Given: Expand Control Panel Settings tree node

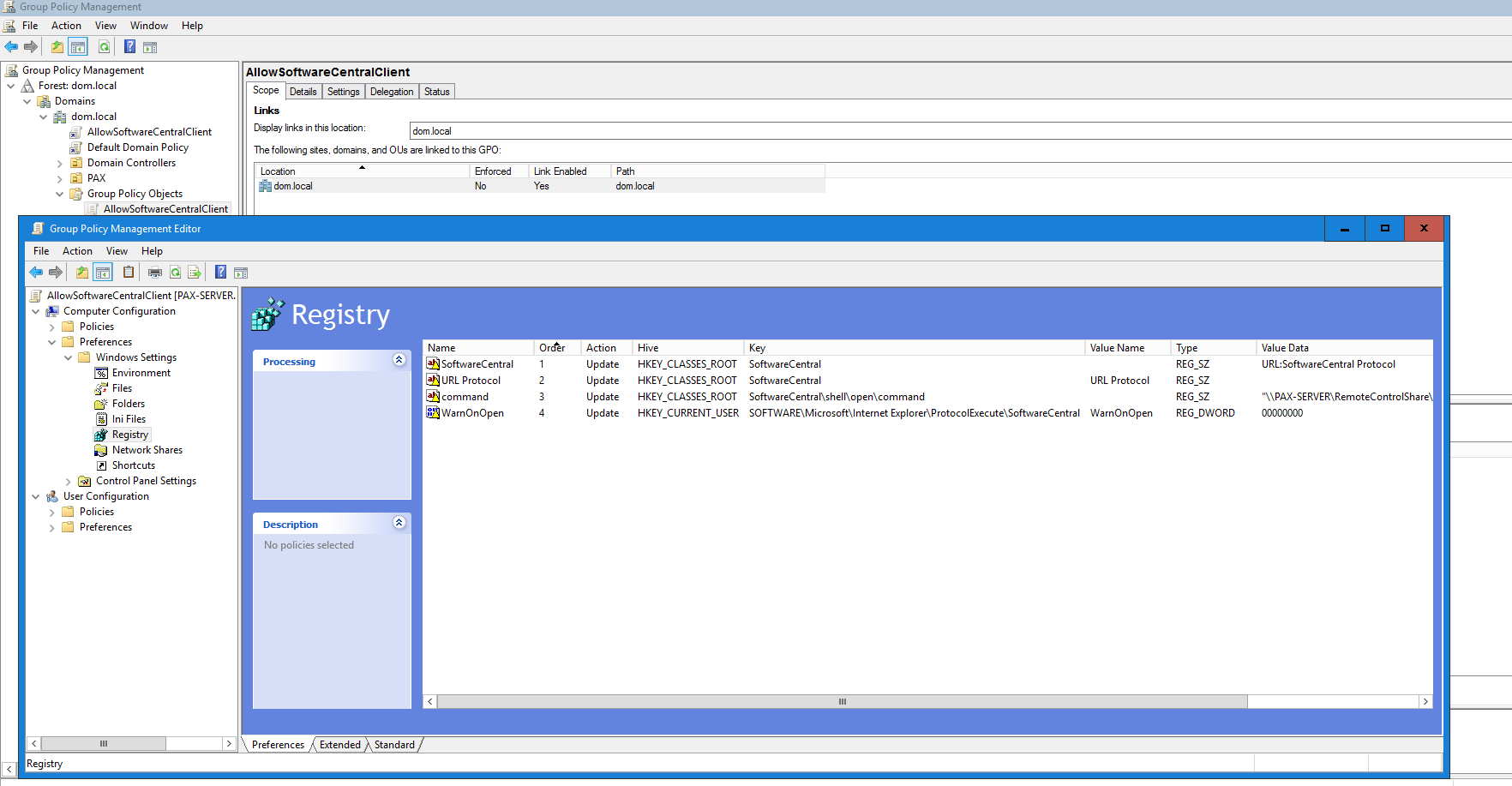Looking at the screenshot, I should (x=69, y=482).
